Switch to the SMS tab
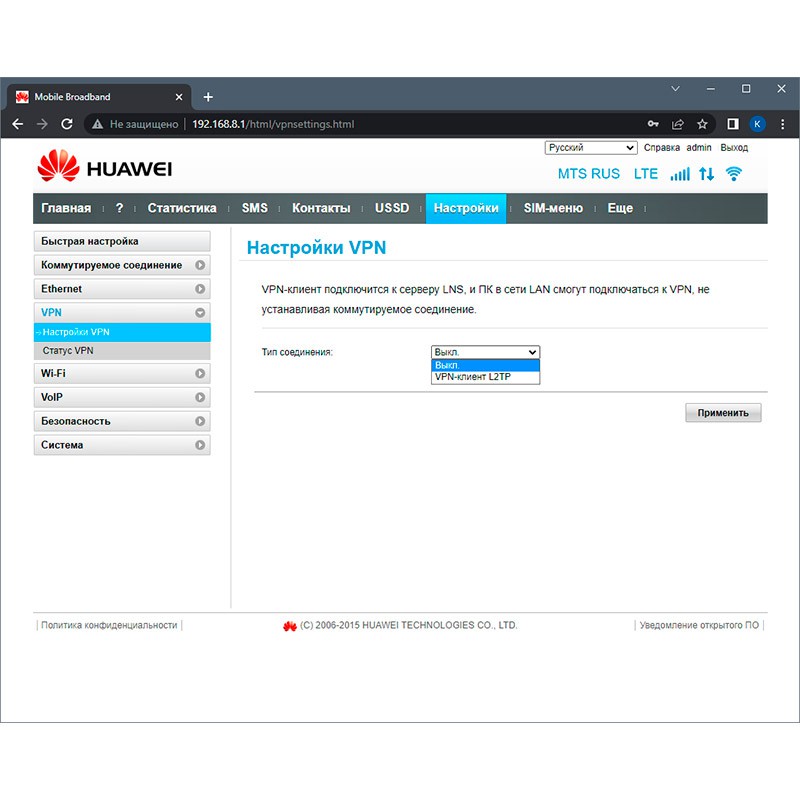Screen dimensions: 800x800 pyautogui.click(x=254, y=208)
